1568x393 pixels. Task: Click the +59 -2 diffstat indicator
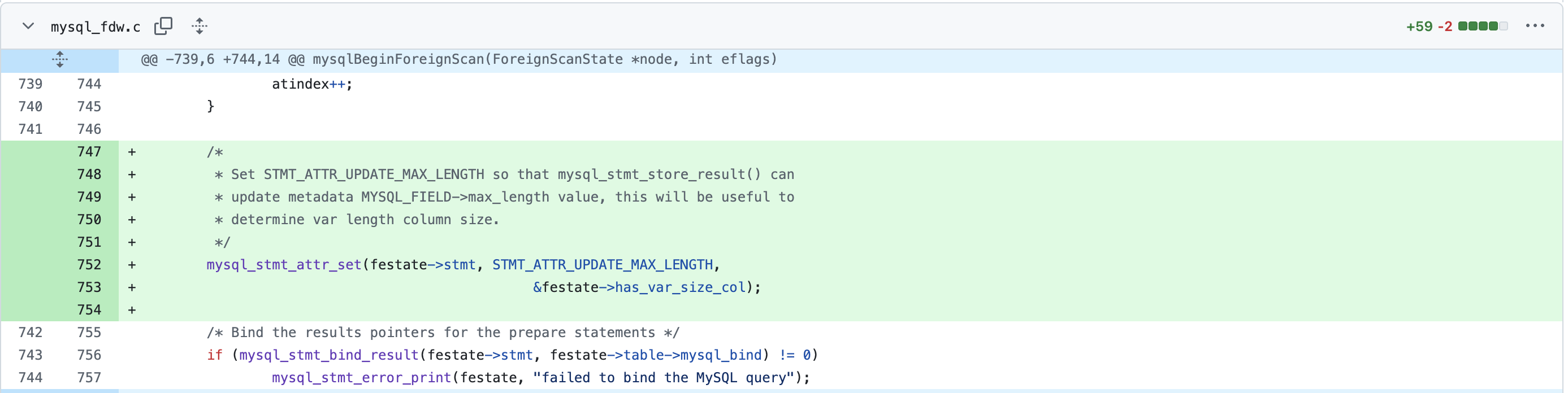click(1428, 26)
